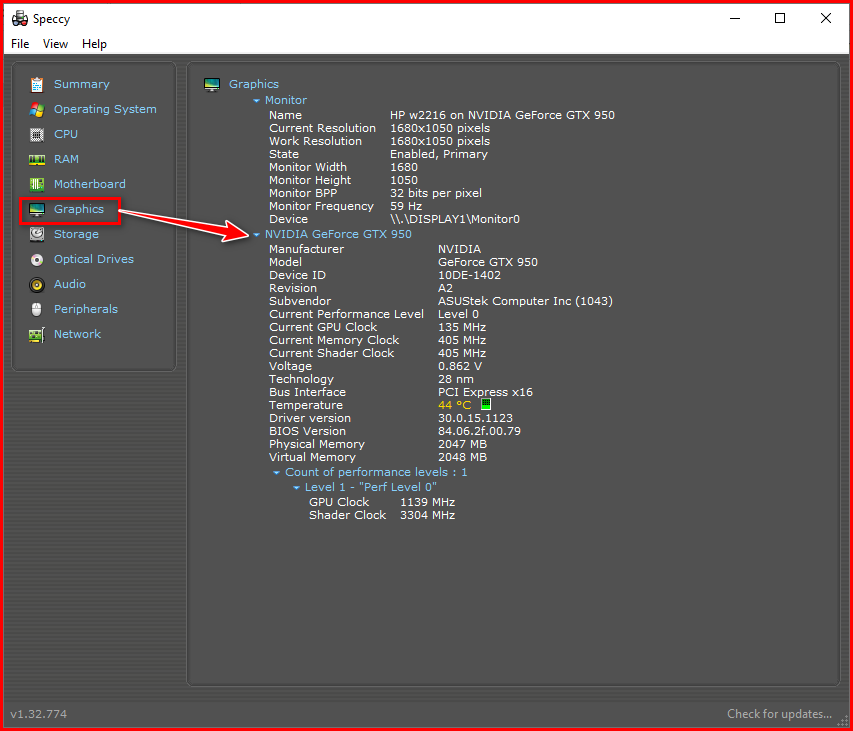Maximize the Speccy window
Image resolution: width=853 pixels, height=731 pixels.
780,18
